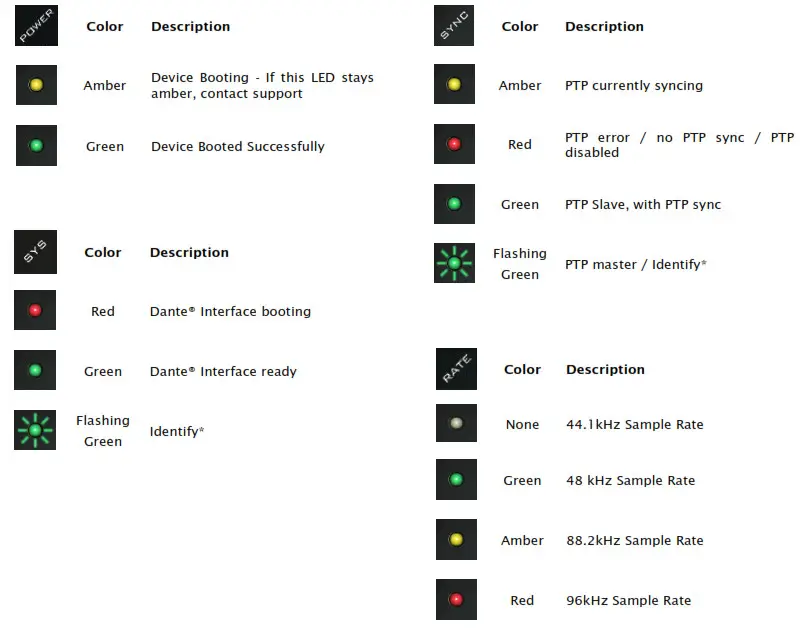800x628 pixels.
Task: Click the unlit 44.1kHz Sample Rate LED
Action: pyautogui.click(x=456, y=423)
